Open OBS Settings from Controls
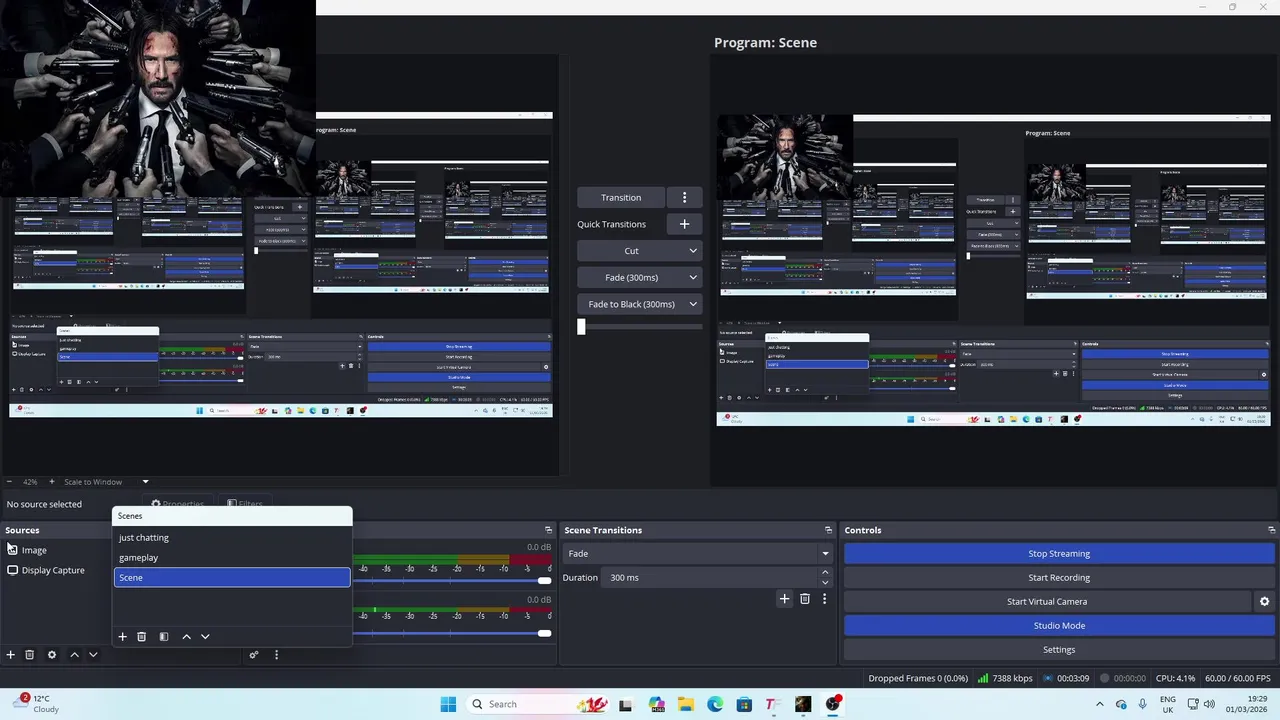Screen dimensions: 1280x720 [1059, 649]
